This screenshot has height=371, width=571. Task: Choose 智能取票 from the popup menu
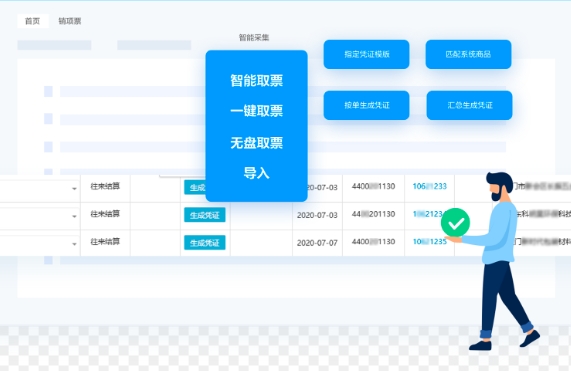point(256,80)
